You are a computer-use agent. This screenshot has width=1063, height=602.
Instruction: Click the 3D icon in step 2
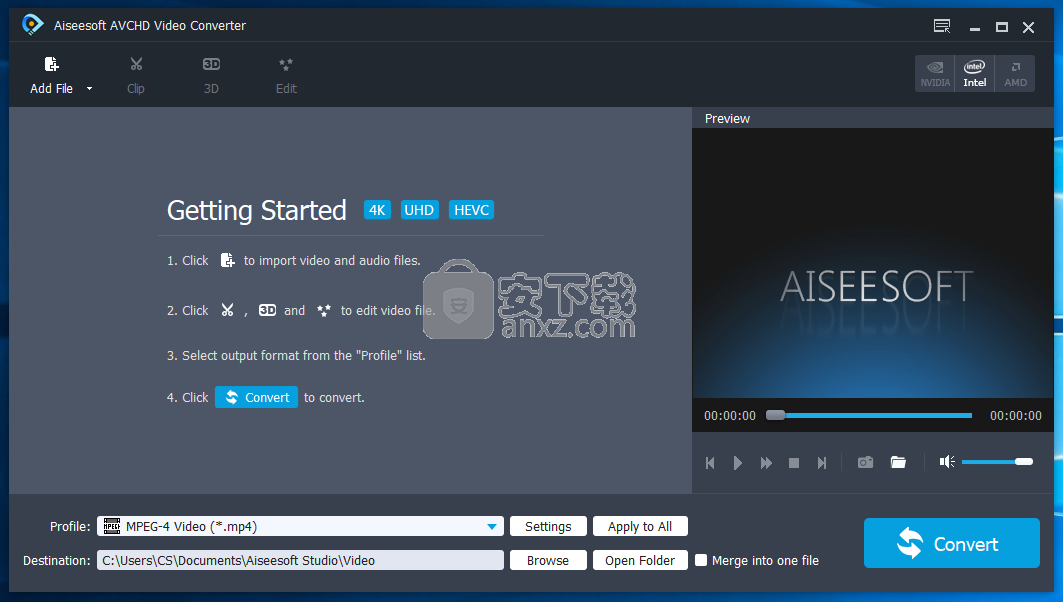(267, 310)
